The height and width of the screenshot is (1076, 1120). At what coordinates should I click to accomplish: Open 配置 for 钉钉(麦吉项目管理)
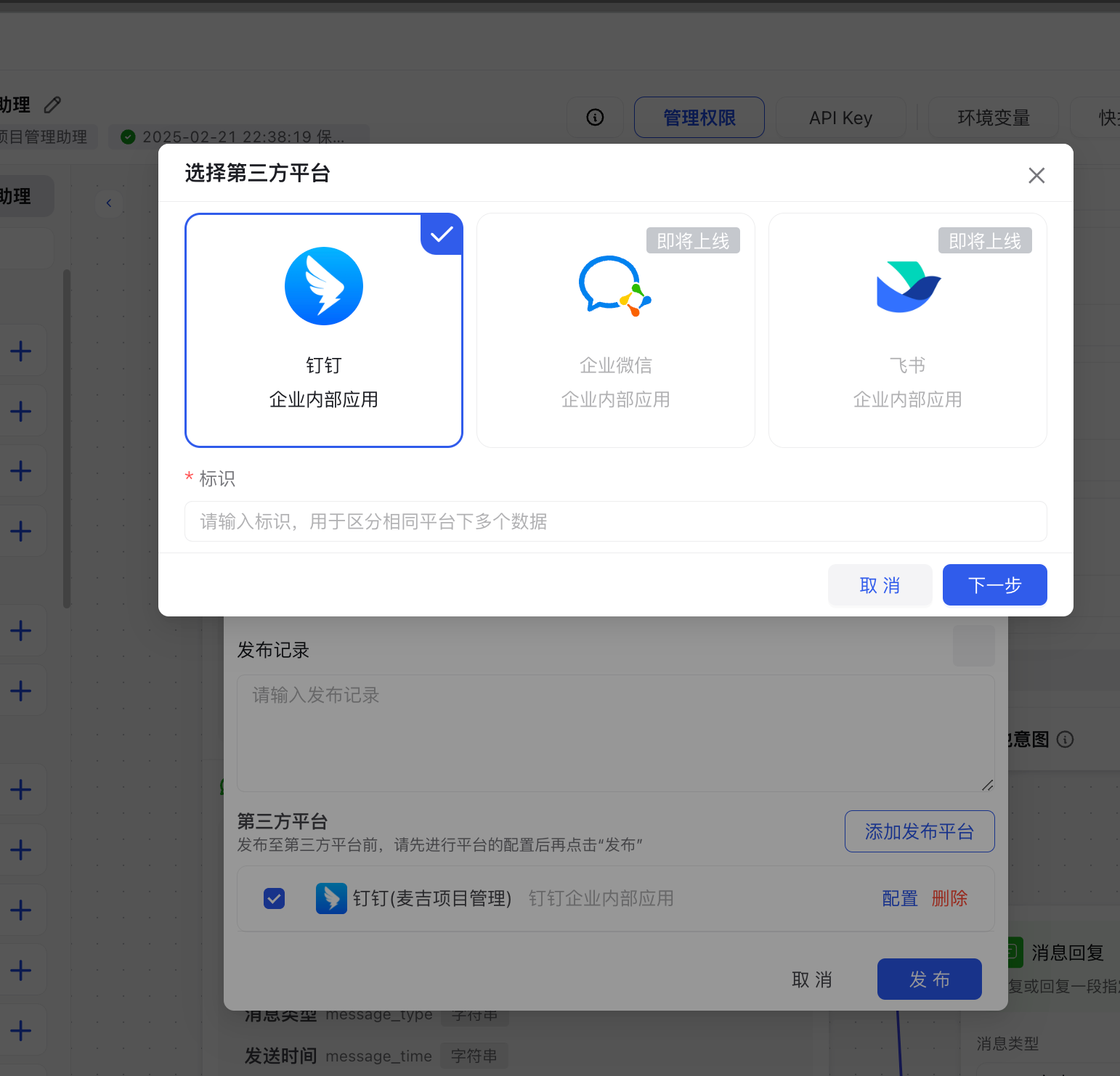coord(900,899)
